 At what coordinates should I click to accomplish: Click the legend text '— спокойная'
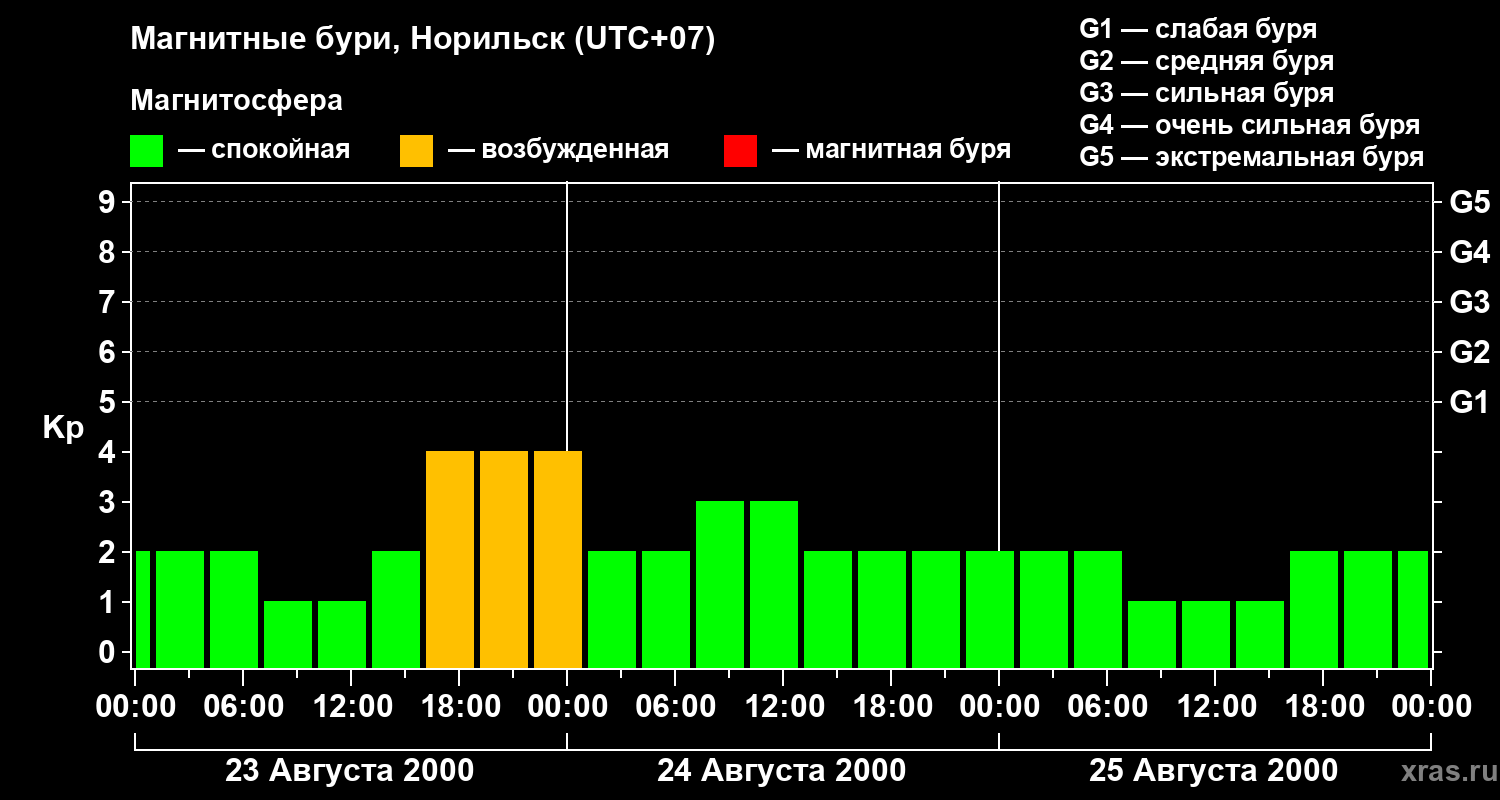(264, 151)
